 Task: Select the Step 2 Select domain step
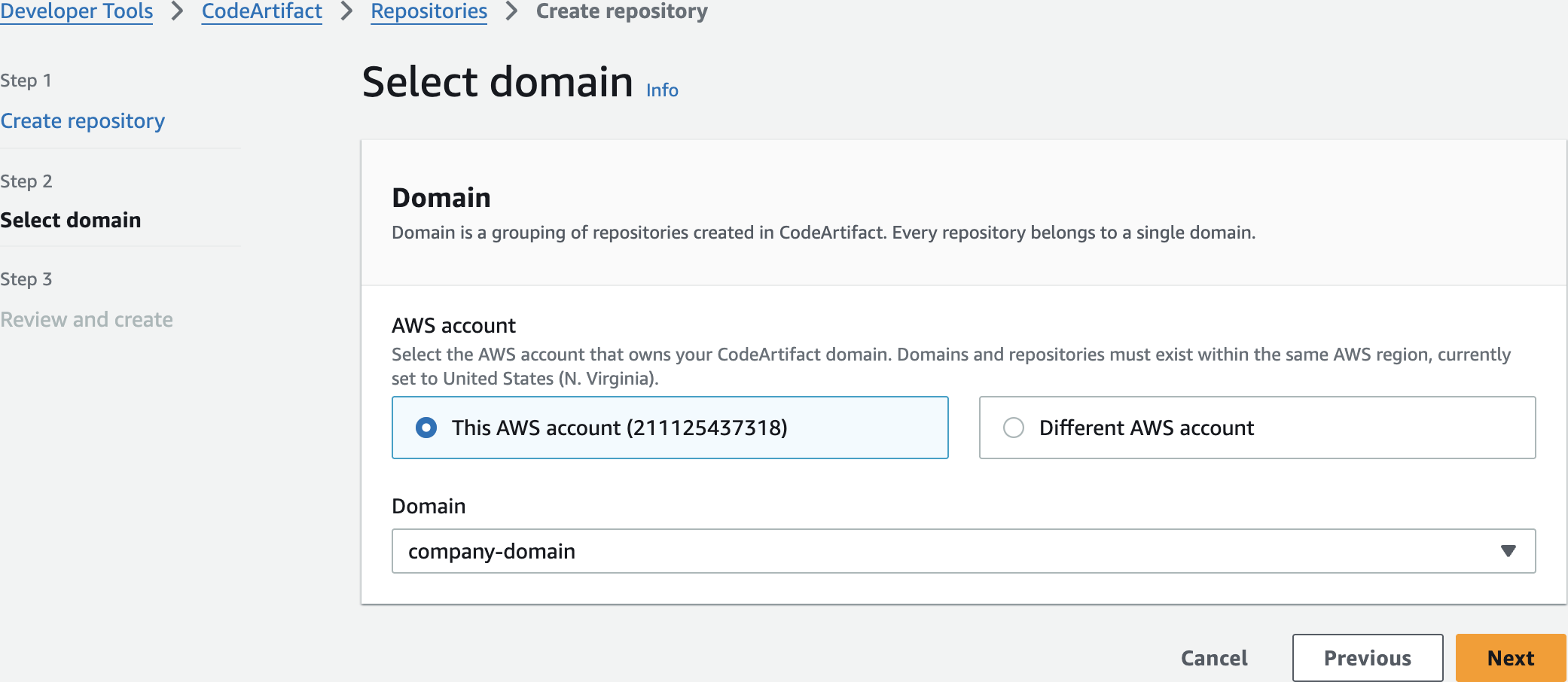[x=71, y=220]
